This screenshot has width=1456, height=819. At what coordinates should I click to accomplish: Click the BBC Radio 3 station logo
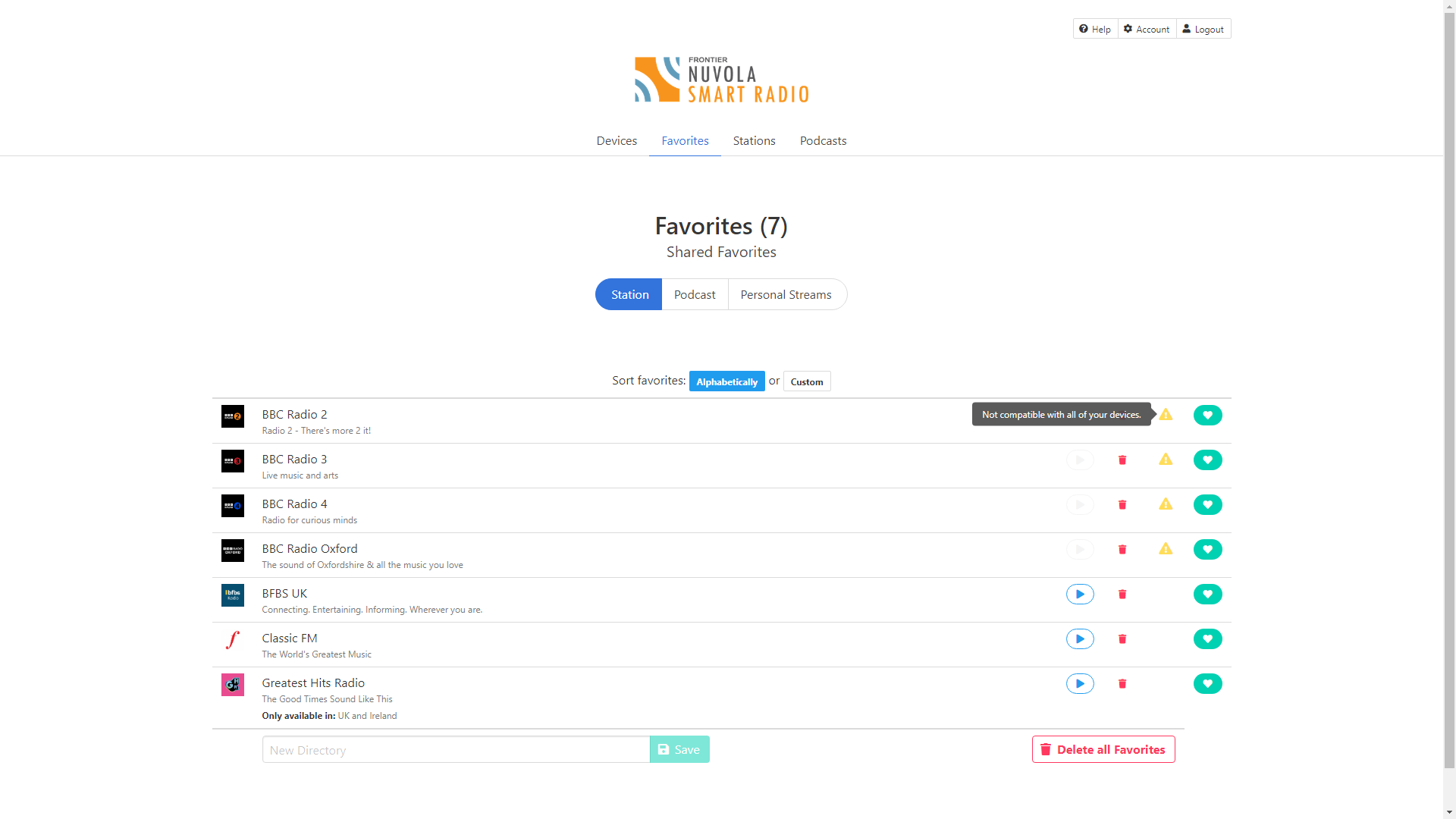(233, 461)
